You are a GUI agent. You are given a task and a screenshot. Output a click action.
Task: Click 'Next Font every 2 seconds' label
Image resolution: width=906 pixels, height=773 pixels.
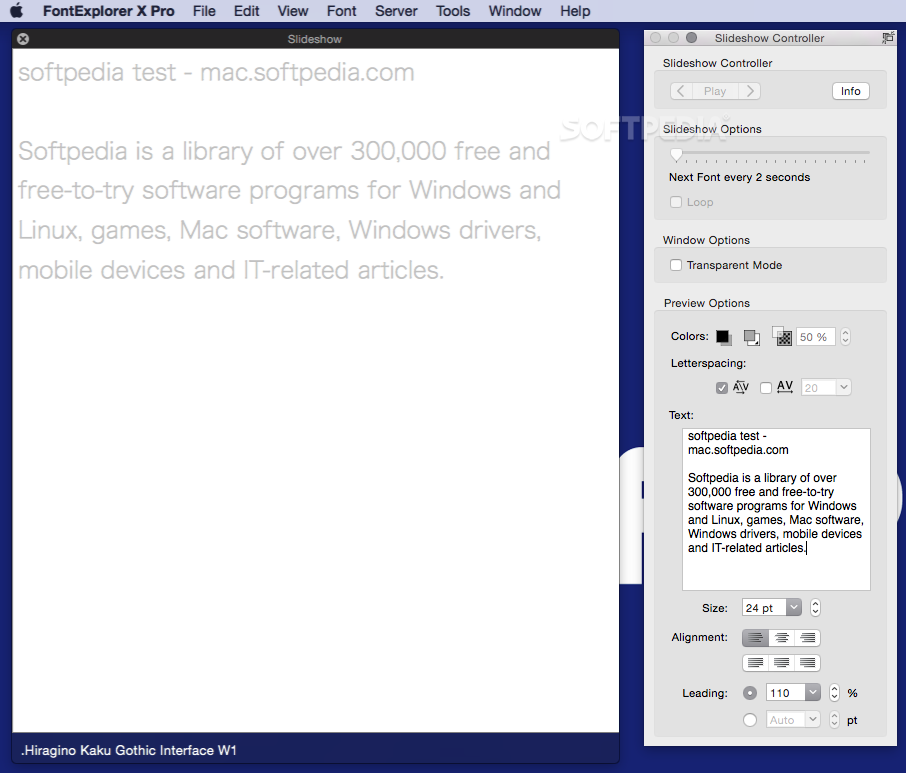point(739,177)
